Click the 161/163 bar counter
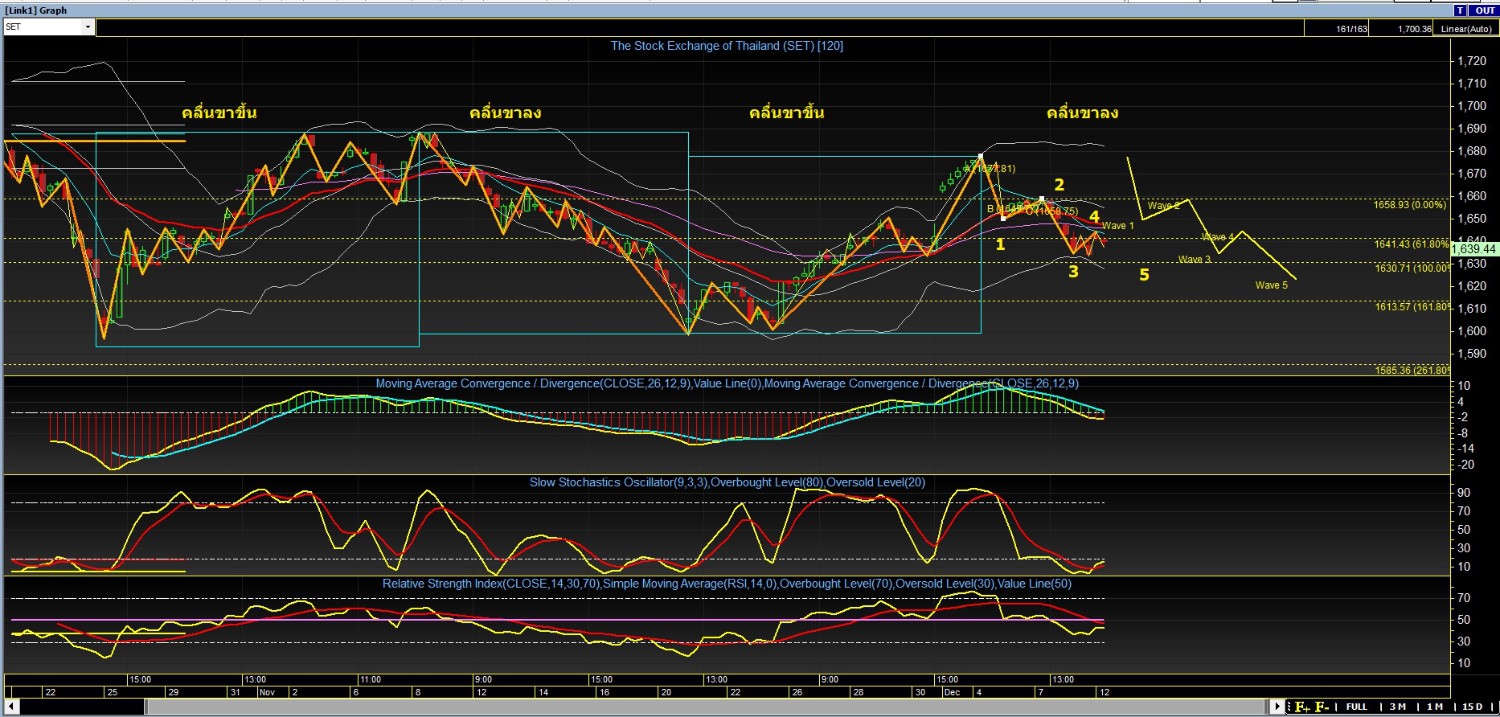This screenshot has width=1500, height=717. tap(1353, 29)
